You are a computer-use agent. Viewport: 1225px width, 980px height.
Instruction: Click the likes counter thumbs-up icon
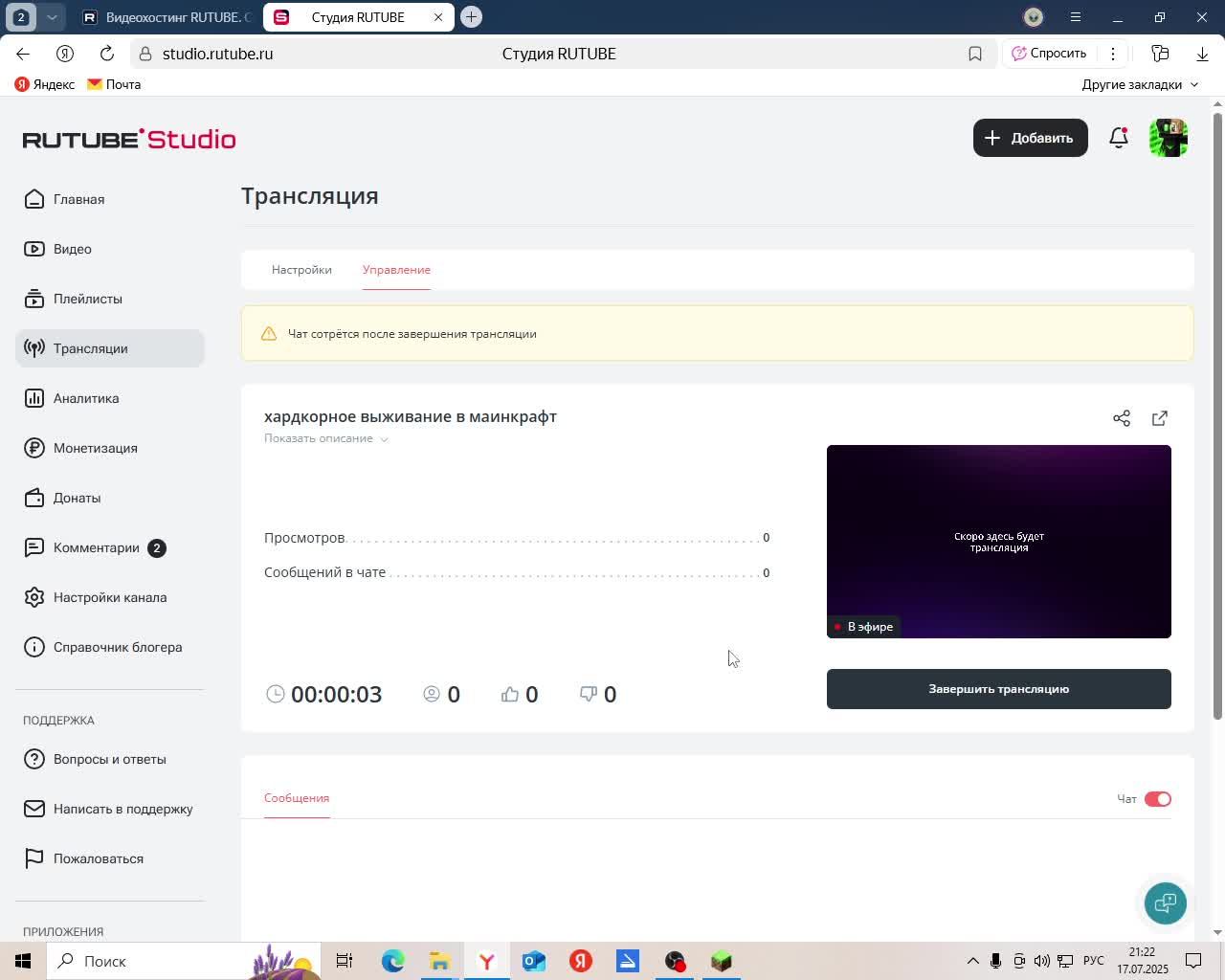[510, 694]
